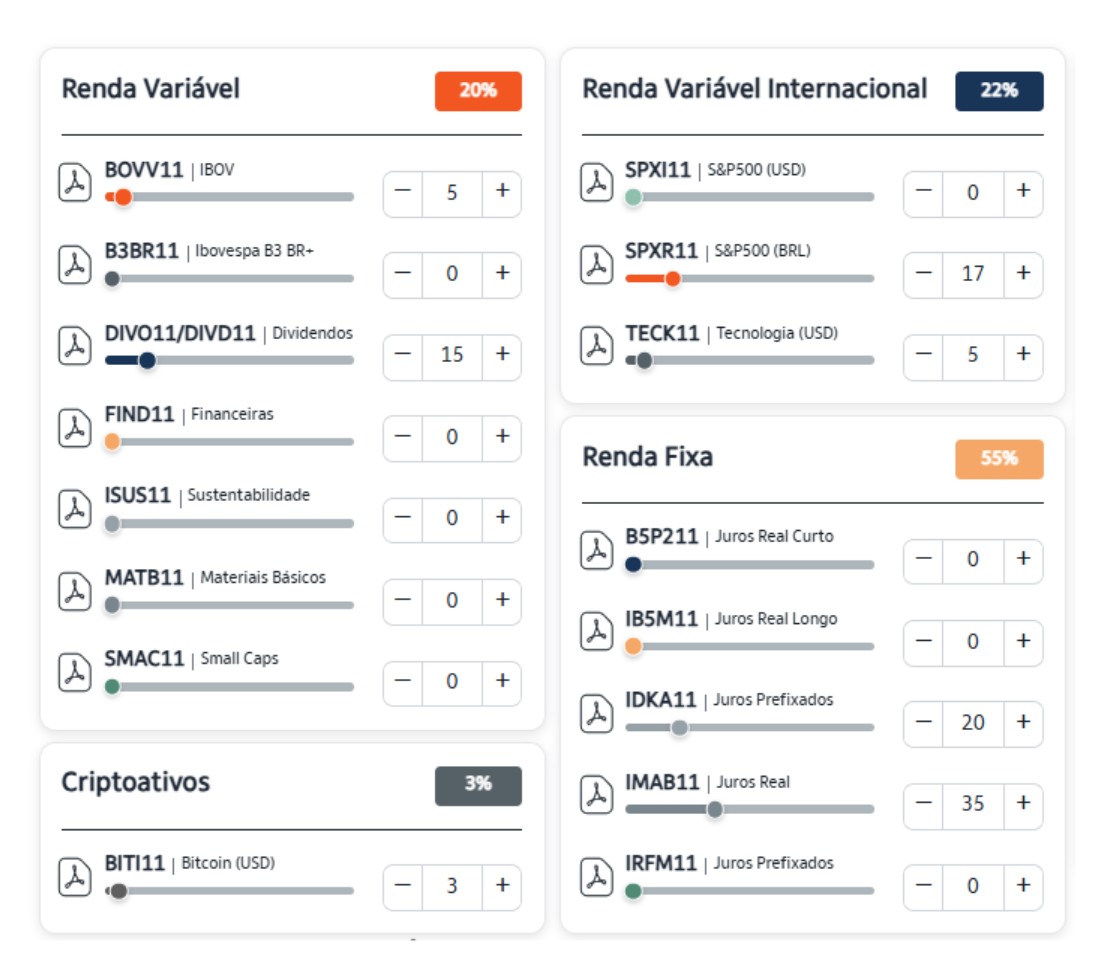The height and width of the screenshot is (975, 1103).
Task: Open the ISUS11 PDF document icon
Action: pyautogui.click(x=75, y=509)
